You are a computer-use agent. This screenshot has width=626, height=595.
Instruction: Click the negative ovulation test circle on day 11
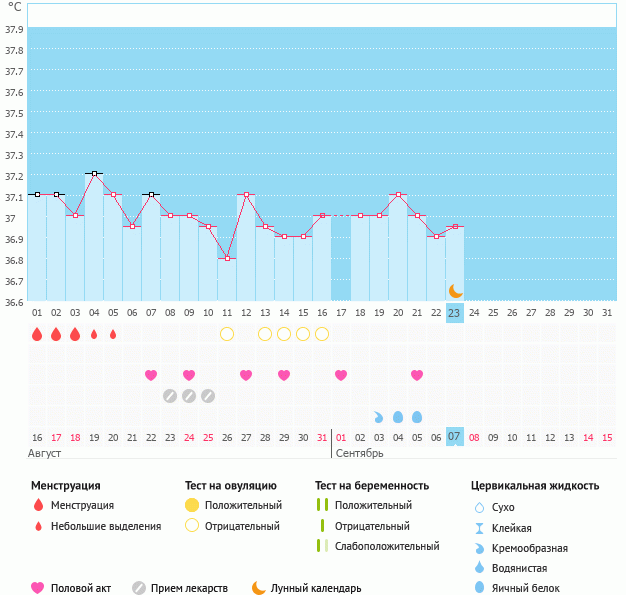point(227,334)
